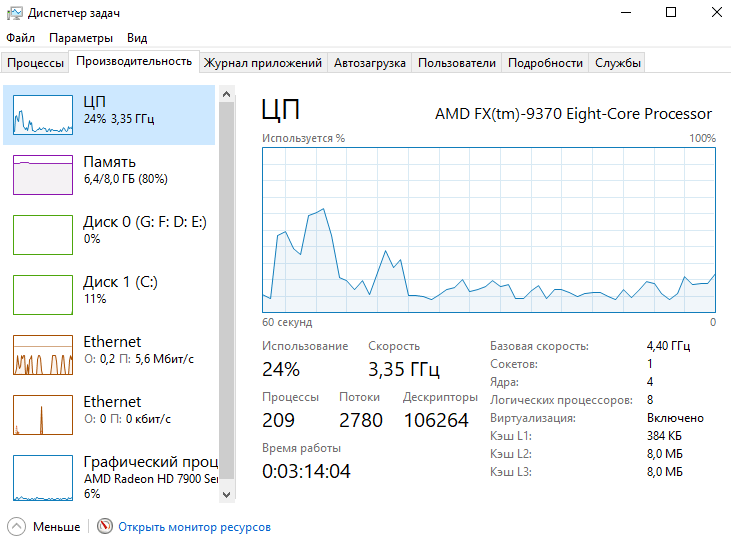Screen dimensions: 731x548
Task: Open the Открыть монитор ресурсов link
Action: tap(194, 527)
